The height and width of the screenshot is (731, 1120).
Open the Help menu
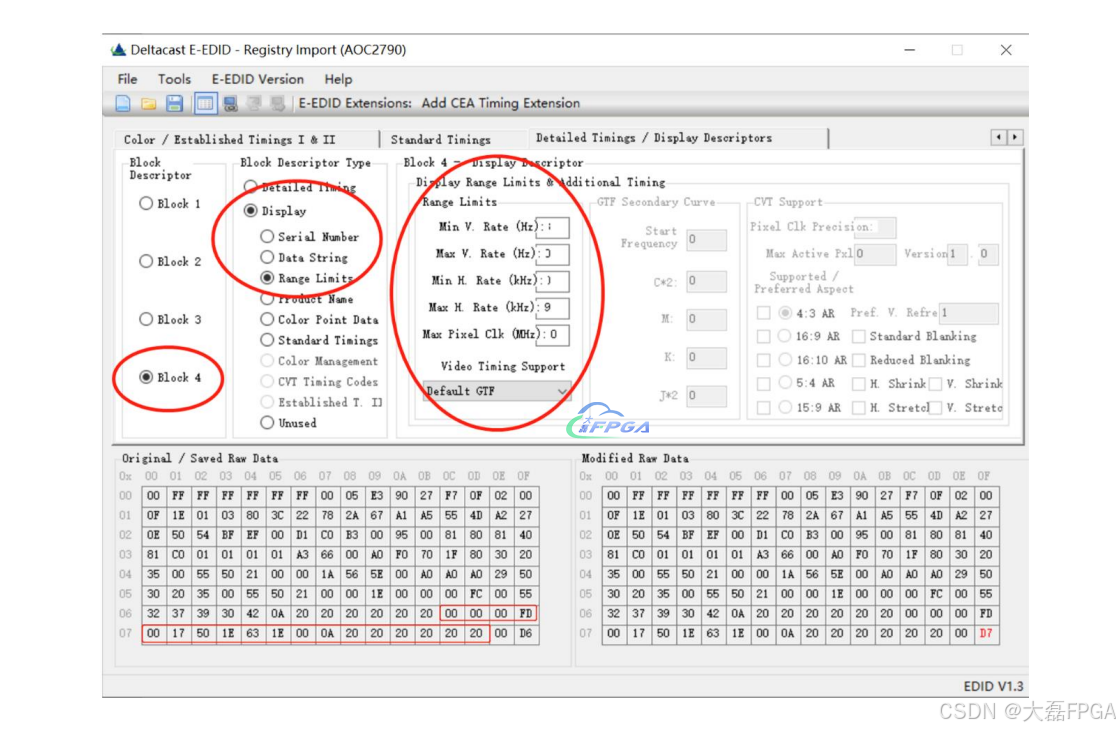point(338,79)
